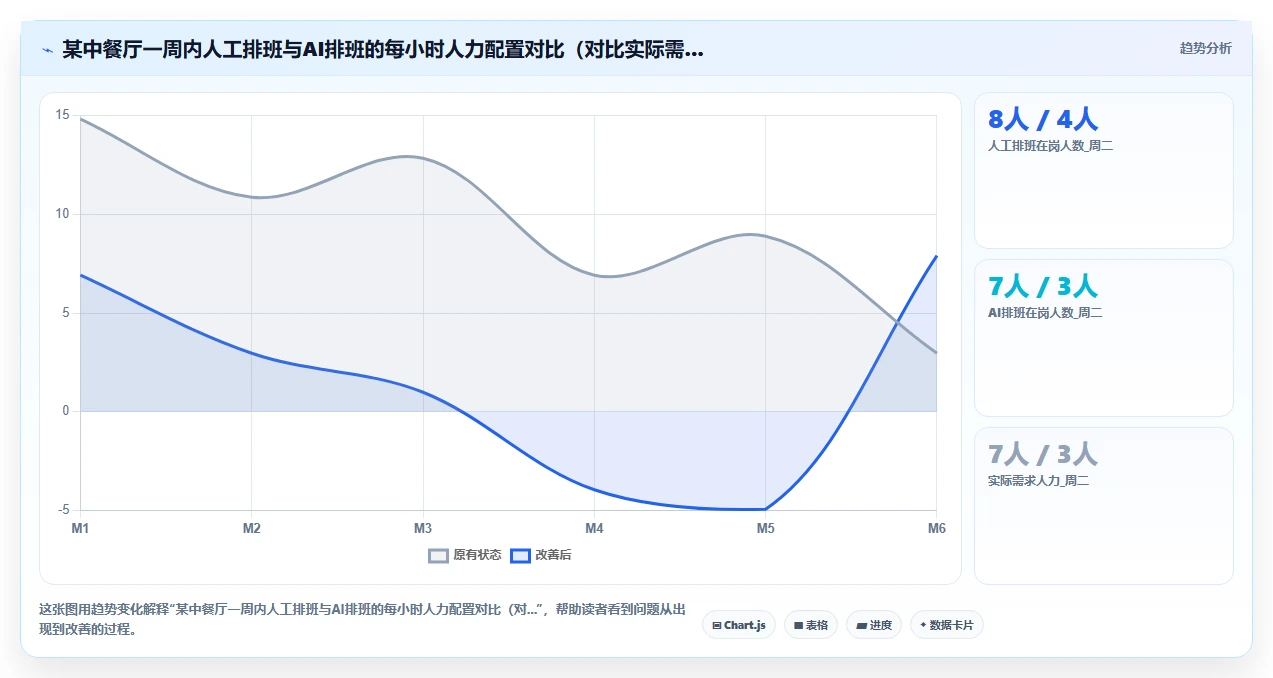Viewport: 1273px width, 678px height.
Task: Click the square icon in the 表格 chip
Action: [799, 625]
